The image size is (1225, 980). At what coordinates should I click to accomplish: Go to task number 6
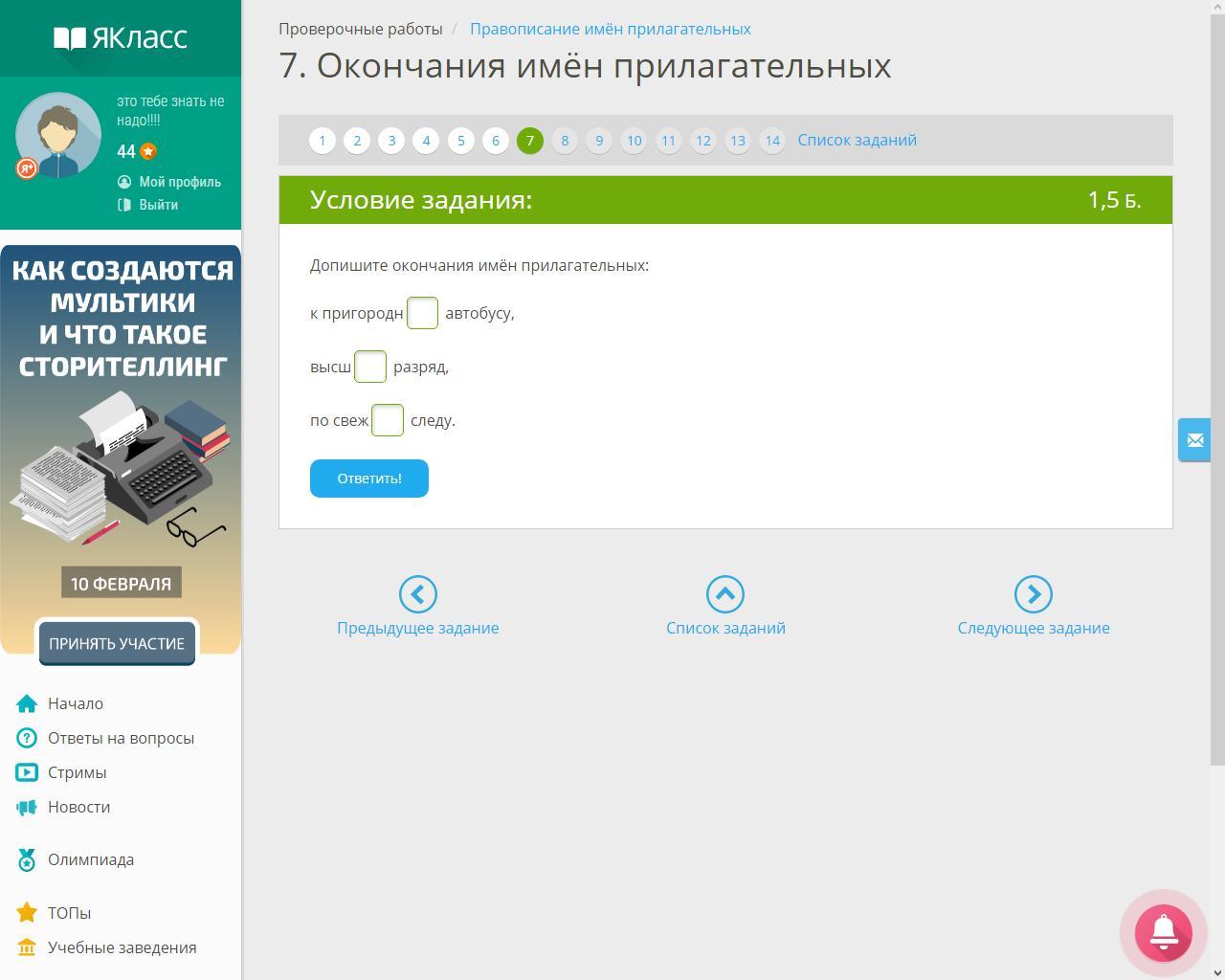(495, 141)
